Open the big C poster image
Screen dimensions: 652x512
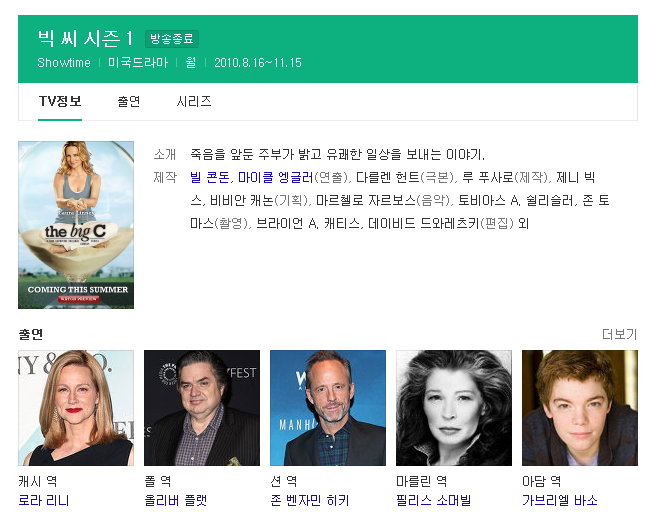pyautogui.click(x=76, y=225)
